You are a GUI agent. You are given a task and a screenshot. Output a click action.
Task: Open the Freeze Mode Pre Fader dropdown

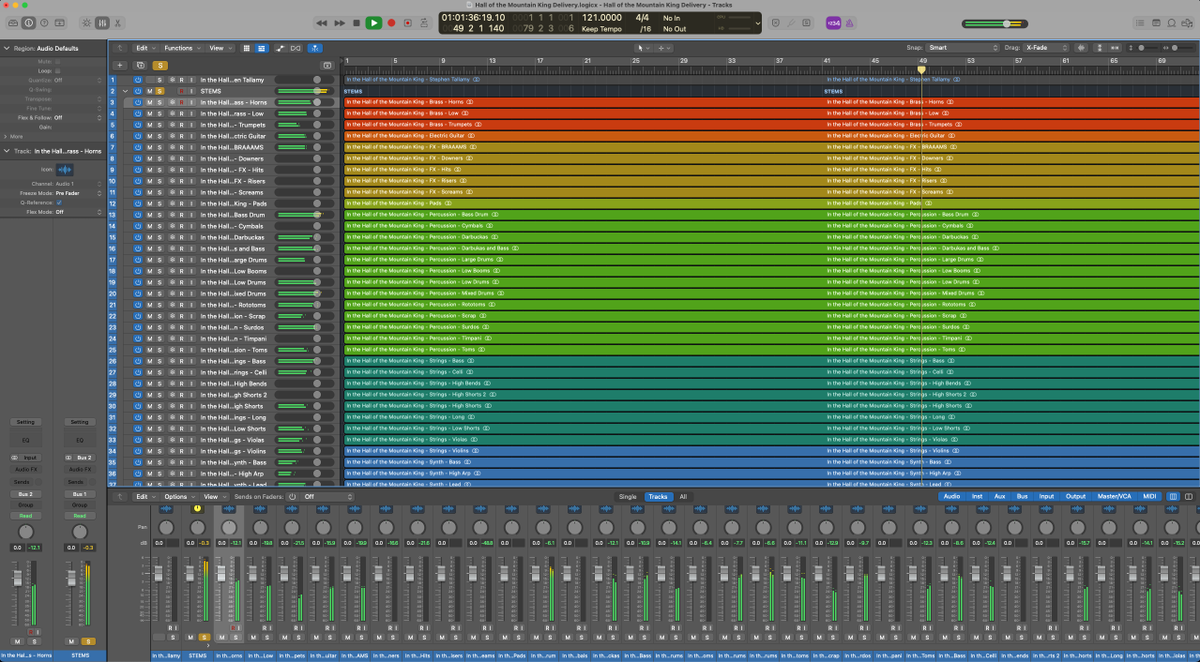(79, 193)
